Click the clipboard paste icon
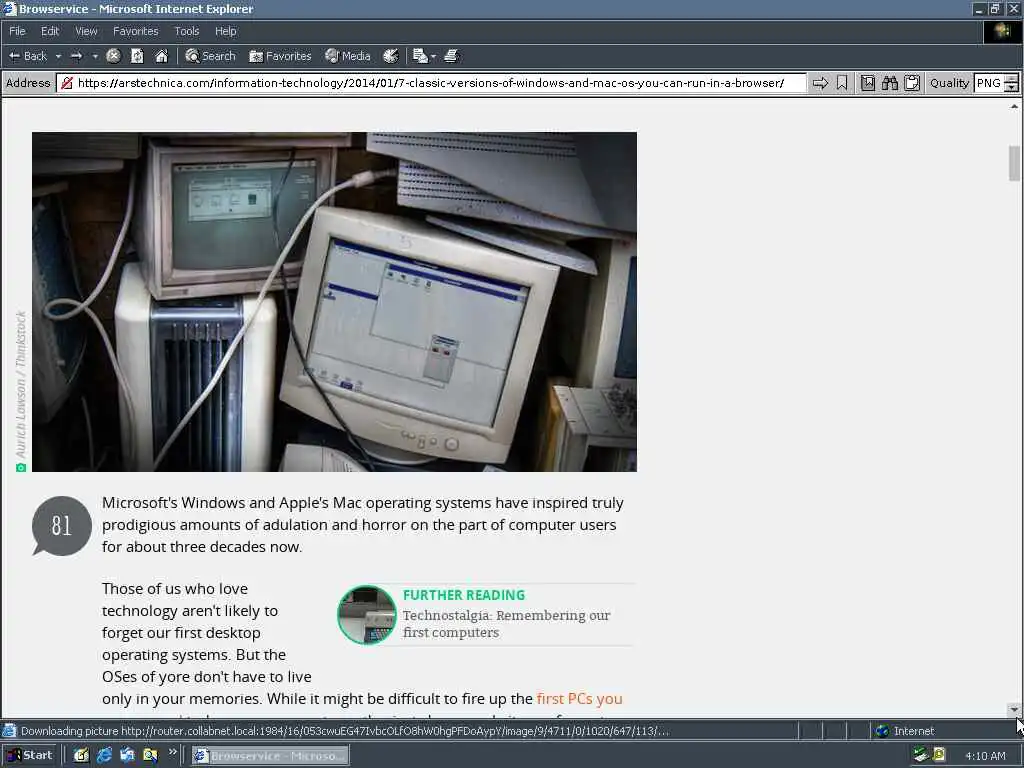This screenshot has height=768, width=1024. pyautogui.click(x=912, y=83)
